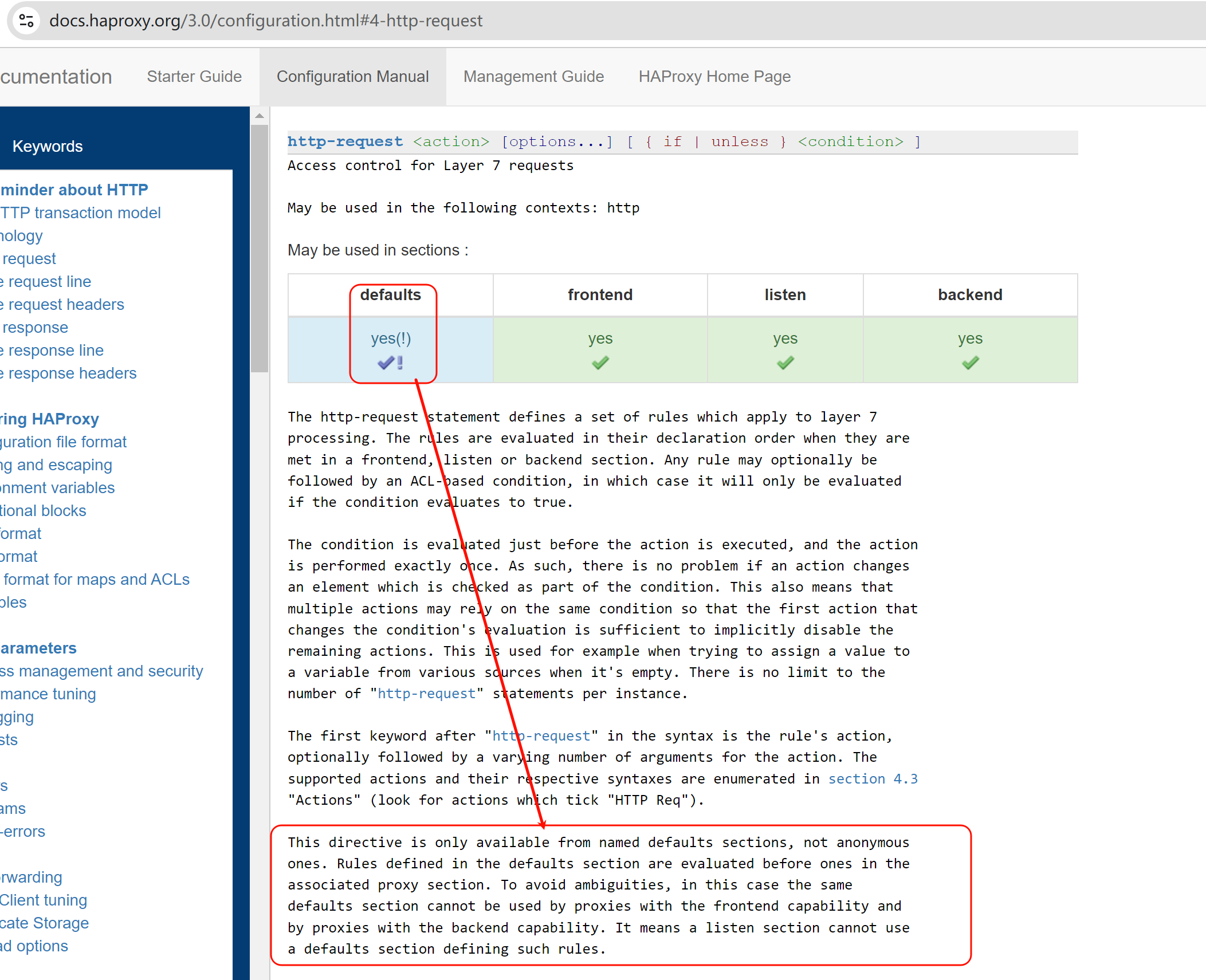The height and width of the screenshot is (980, 1206).
Task: Click the green checkmark under backend
Action: (x=970, y=363)
